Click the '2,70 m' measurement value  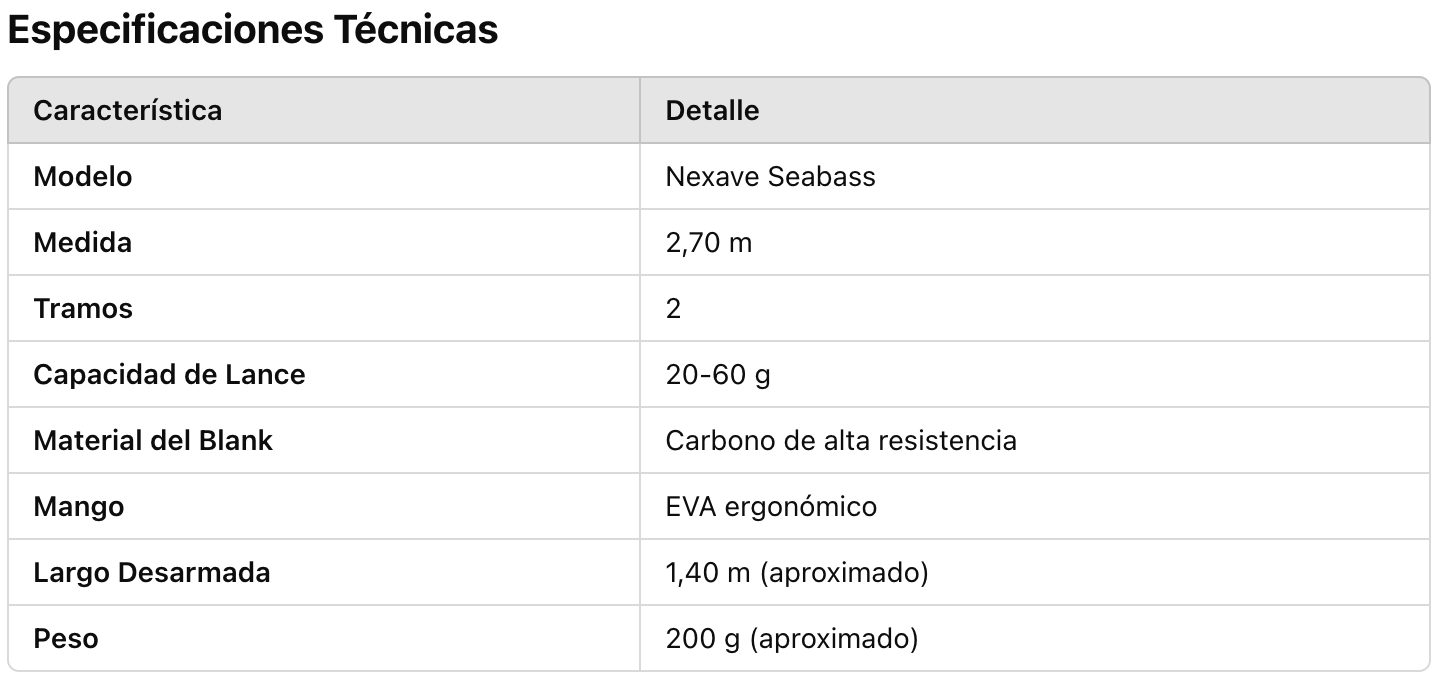tap(709, 242)
